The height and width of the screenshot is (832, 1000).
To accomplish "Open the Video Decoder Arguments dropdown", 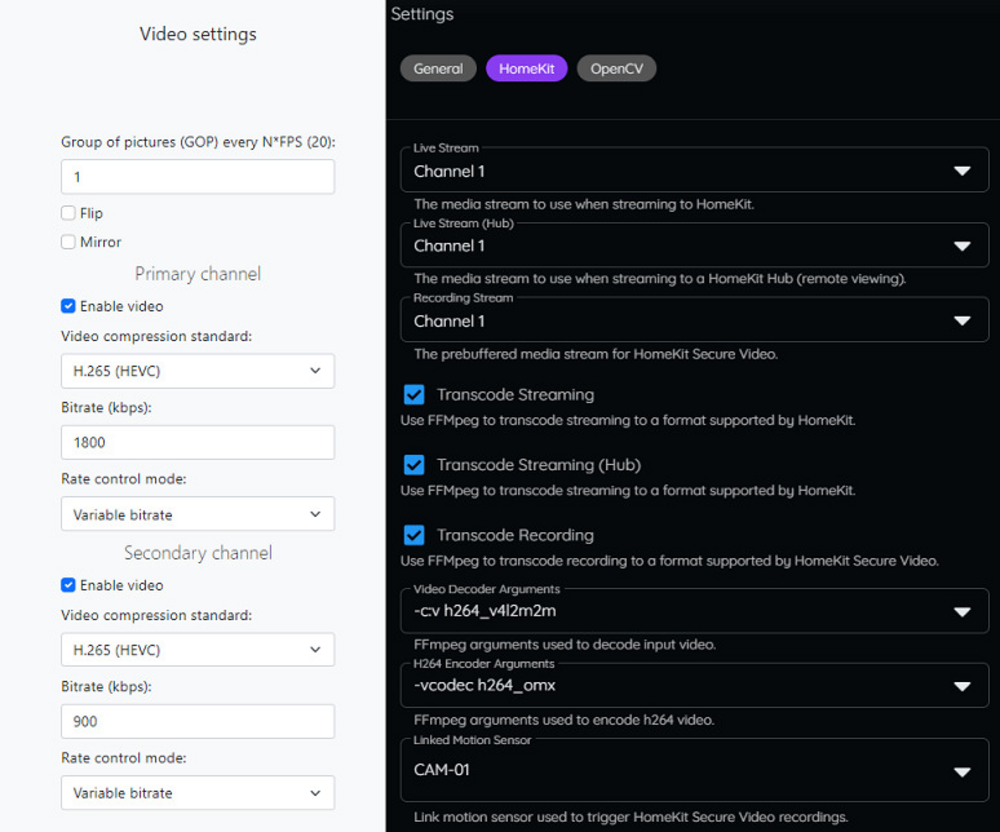I will point(695,611).
